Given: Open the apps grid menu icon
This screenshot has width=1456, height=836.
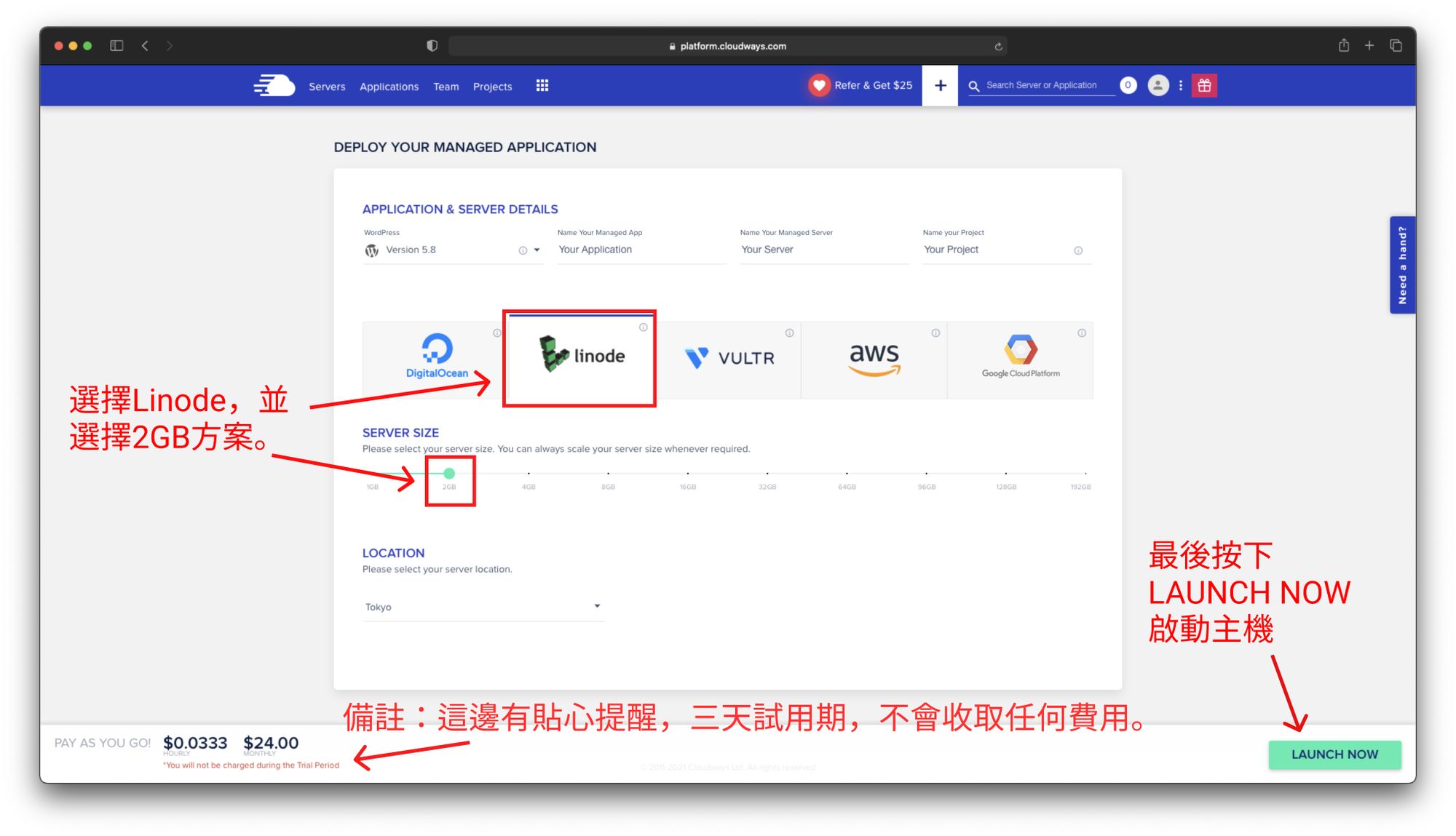Looking at the screenshot, I should point(542,86).
